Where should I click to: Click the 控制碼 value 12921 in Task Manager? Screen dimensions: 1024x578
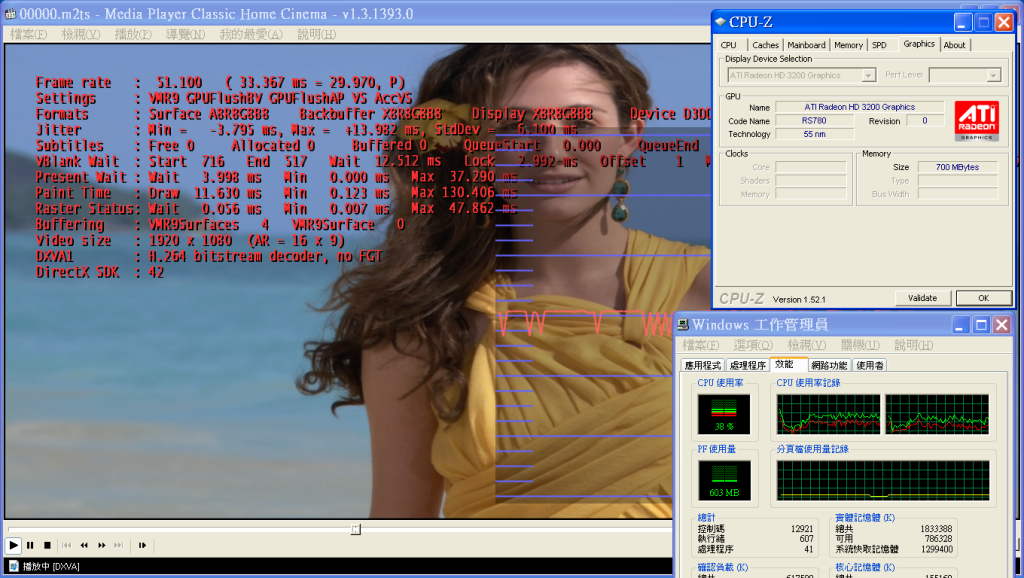click(802, 529)
